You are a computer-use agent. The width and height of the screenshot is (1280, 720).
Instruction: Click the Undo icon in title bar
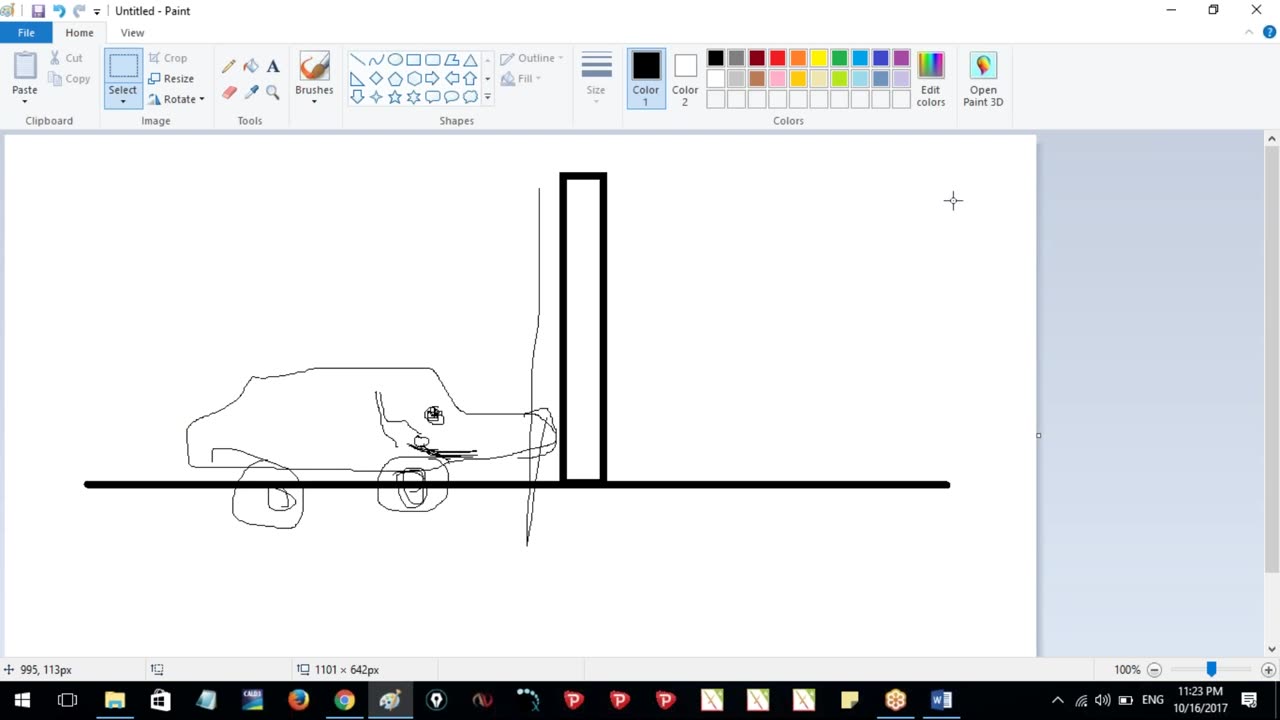pyautogui.click(x=59, y=11)
